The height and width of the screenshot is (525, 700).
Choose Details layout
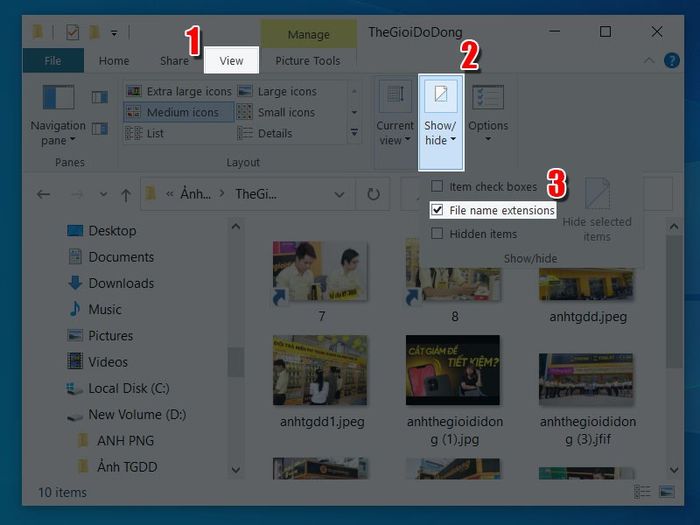pyautogui.click(x=265, y=133)
